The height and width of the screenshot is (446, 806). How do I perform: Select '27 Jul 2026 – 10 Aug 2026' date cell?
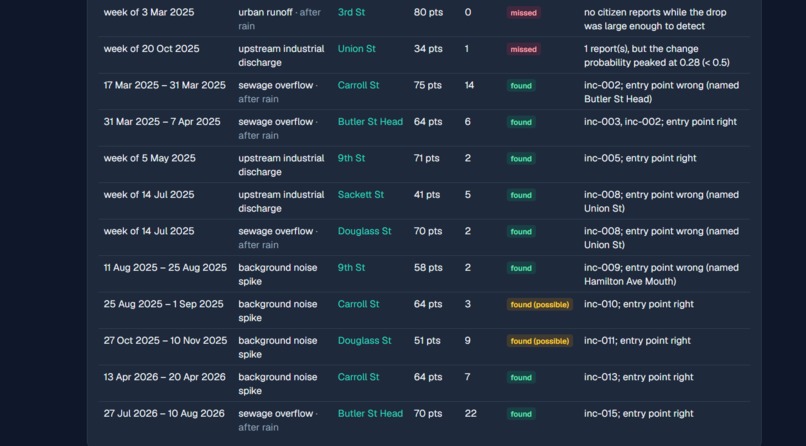click(x=164, y=414)
